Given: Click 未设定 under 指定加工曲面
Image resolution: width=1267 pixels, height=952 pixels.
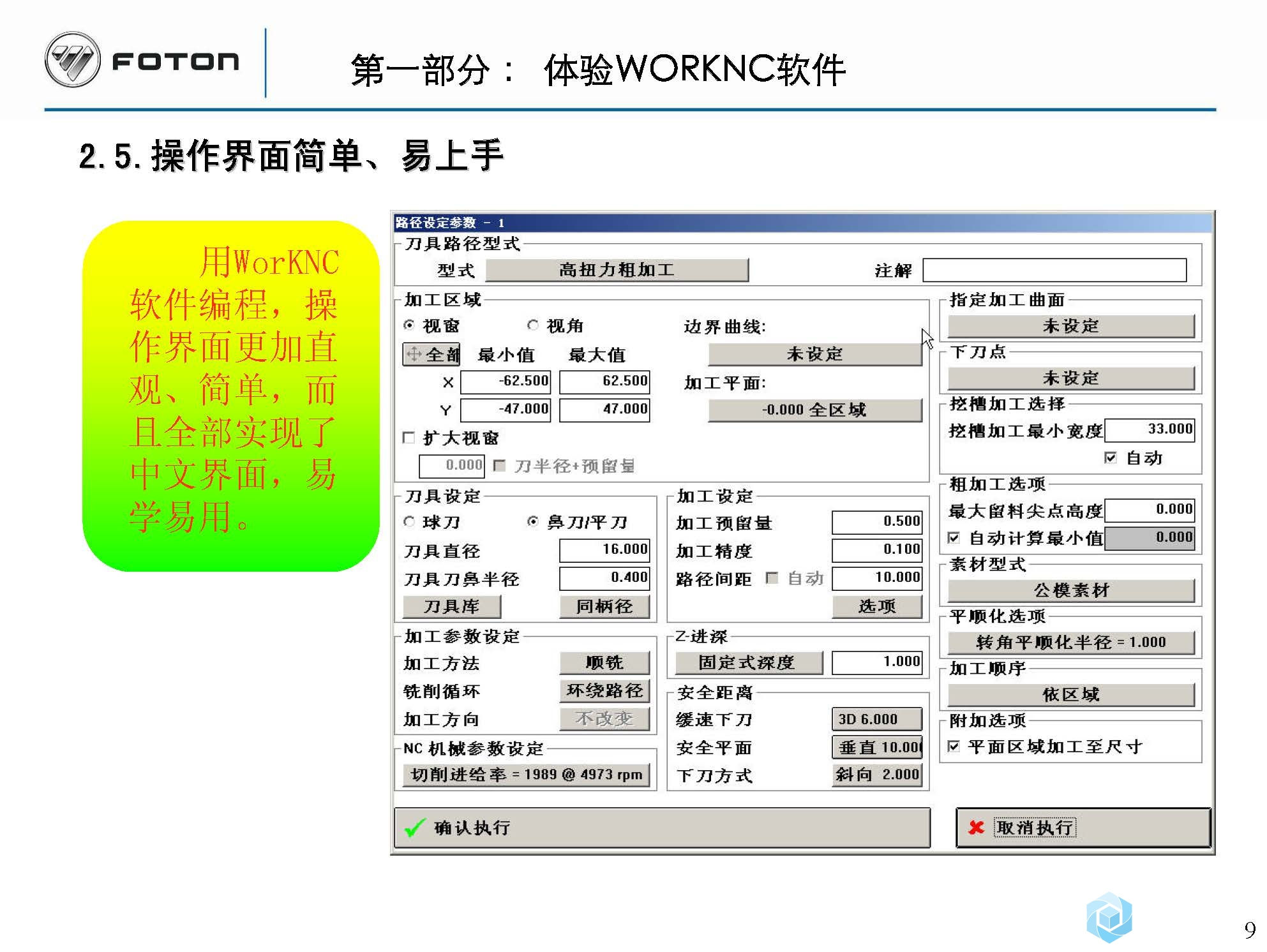Looking at the screenshot, I should [x=1071, y=326].
